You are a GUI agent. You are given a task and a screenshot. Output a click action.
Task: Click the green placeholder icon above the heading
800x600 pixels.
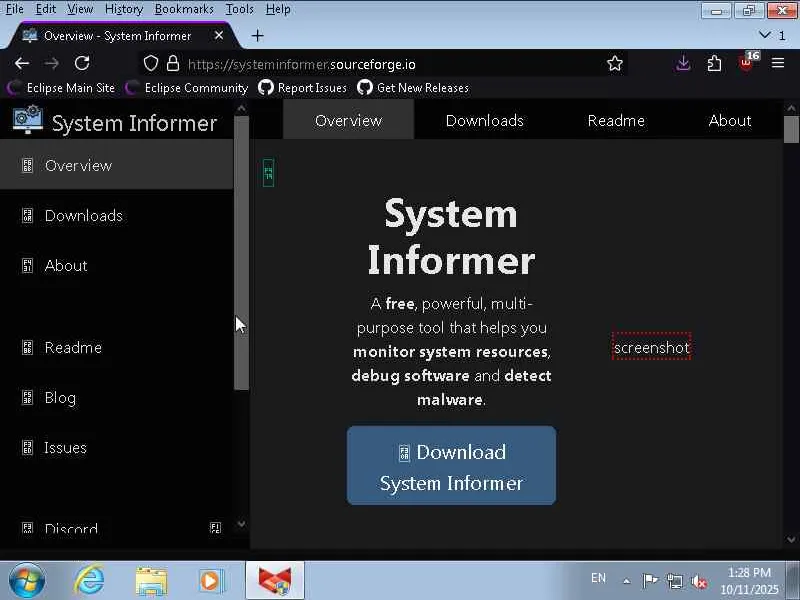(268, 173)
